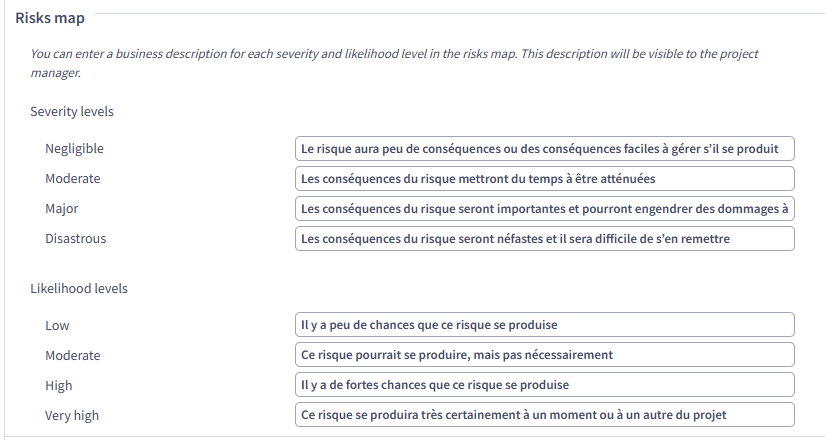Viewport: 825px width, 440px height.
Task: Select the High likelihood label
Action: [x=58, y=386]
